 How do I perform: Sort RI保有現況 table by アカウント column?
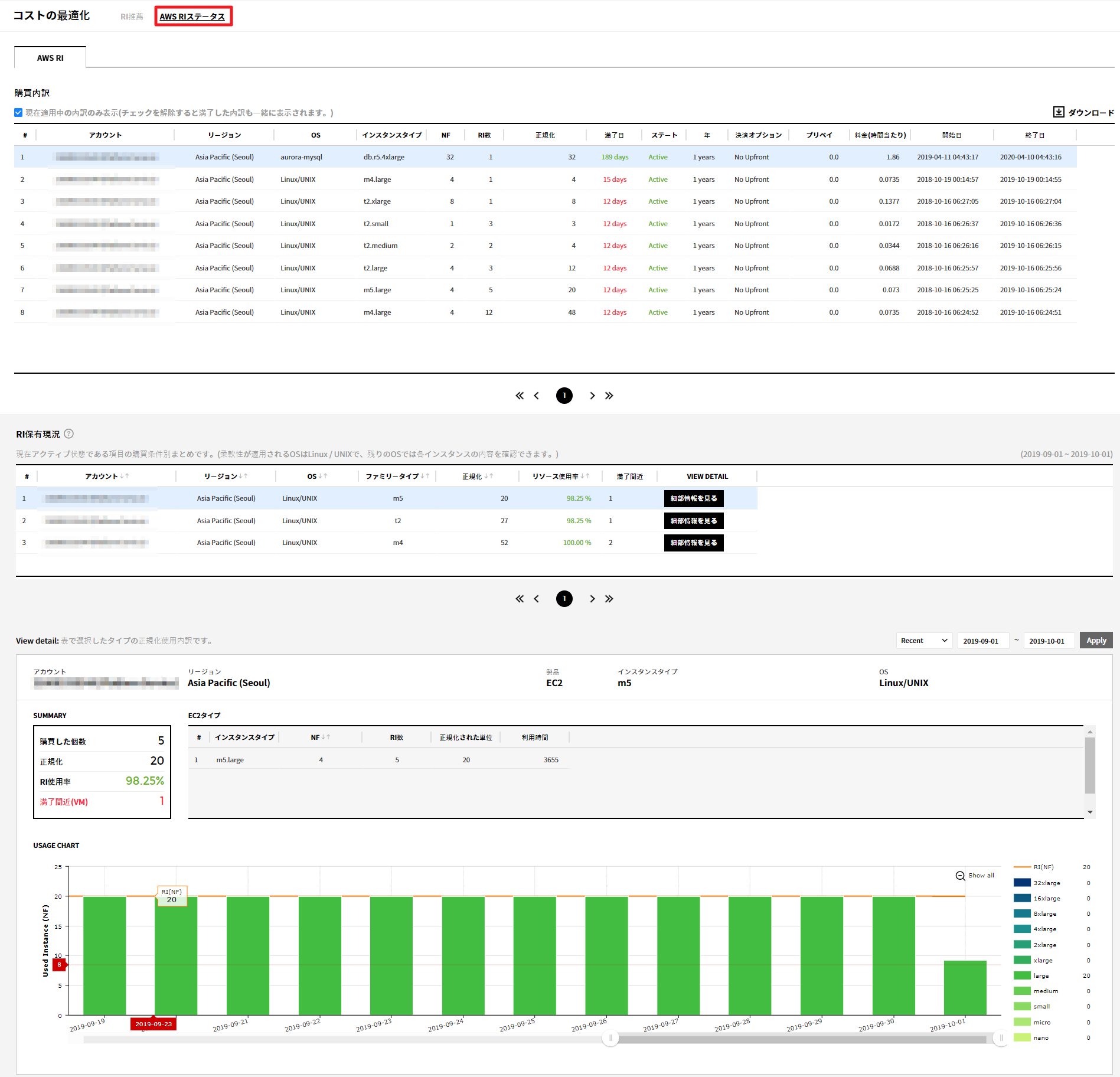coord(124,477)
